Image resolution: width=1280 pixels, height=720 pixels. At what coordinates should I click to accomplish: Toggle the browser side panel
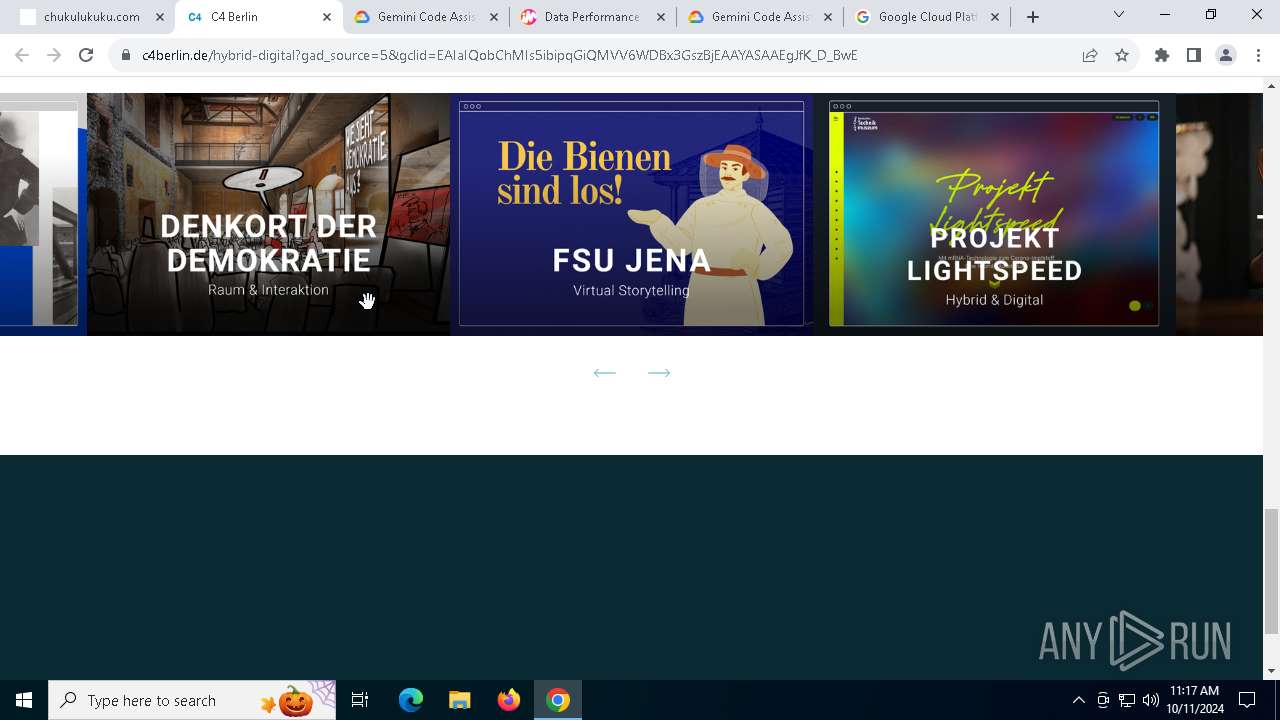pos(1194,55)
